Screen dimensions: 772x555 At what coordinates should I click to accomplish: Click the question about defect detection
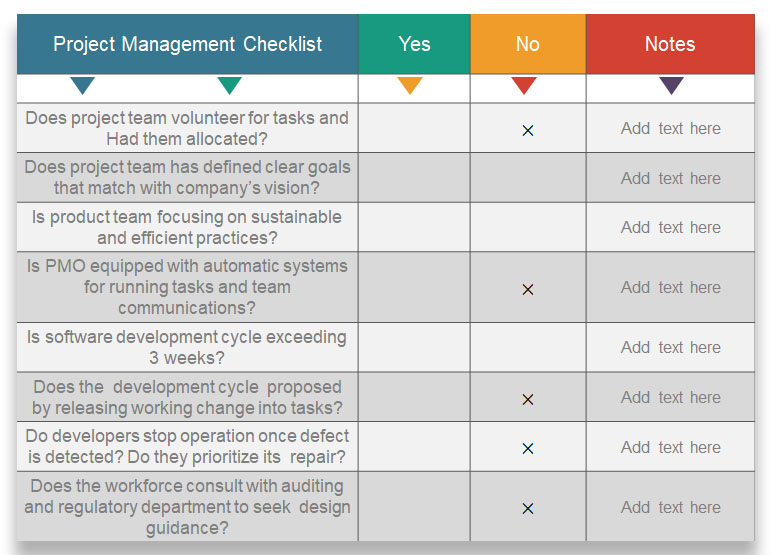click(x=188, y=447)
